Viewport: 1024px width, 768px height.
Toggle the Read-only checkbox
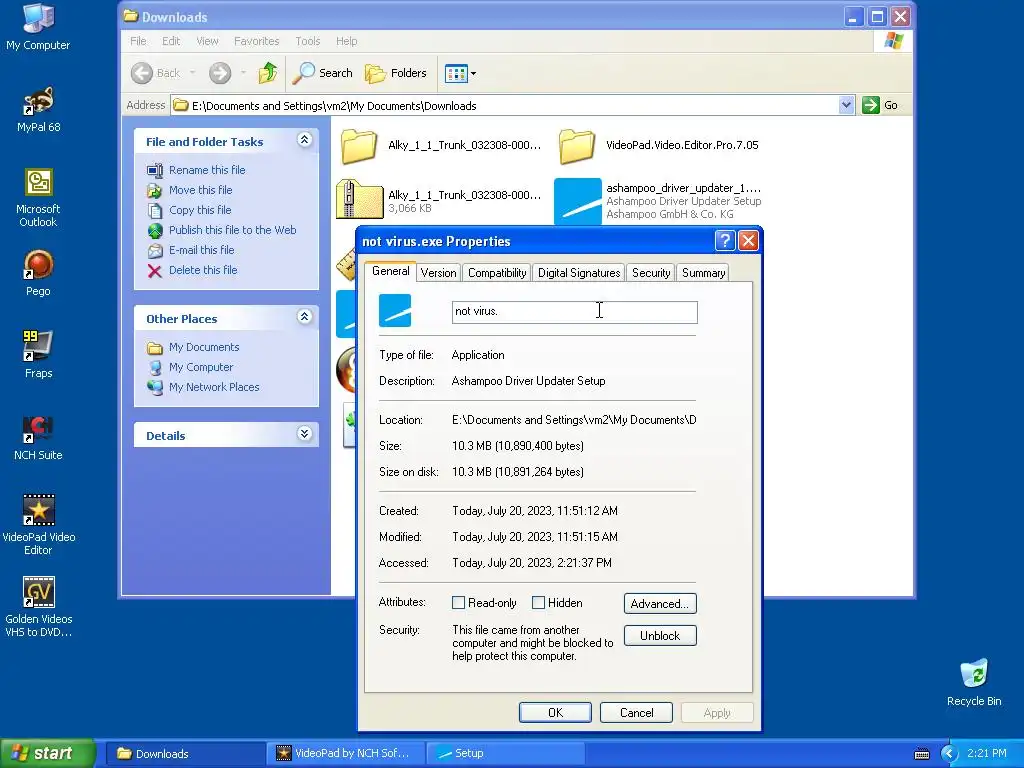click(458, 603)
